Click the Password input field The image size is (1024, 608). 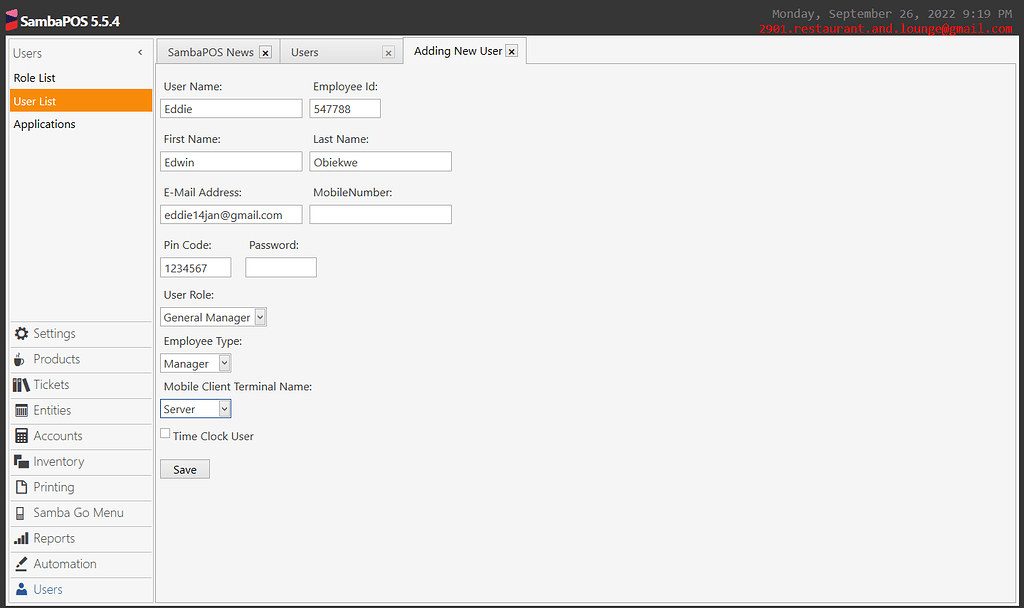tap(281, 267)
